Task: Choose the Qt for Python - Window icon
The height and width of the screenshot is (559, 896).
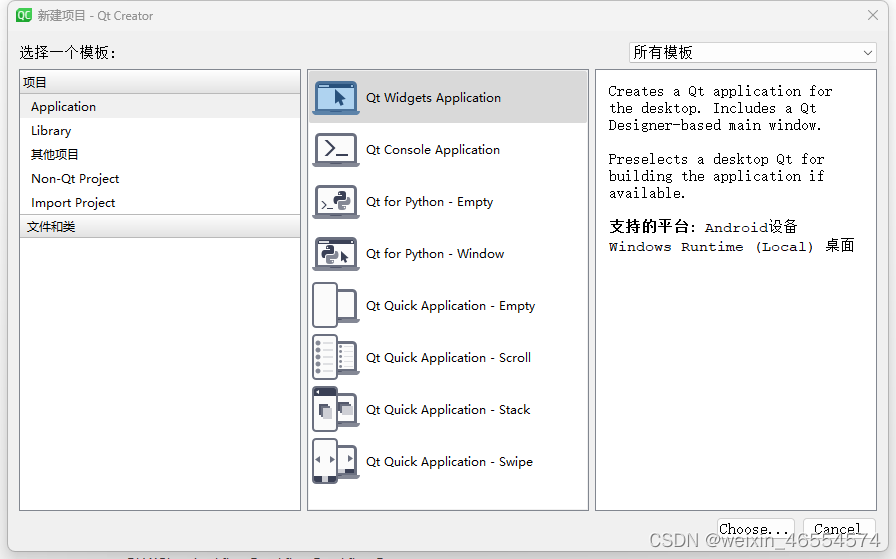Action: [336, 254]
